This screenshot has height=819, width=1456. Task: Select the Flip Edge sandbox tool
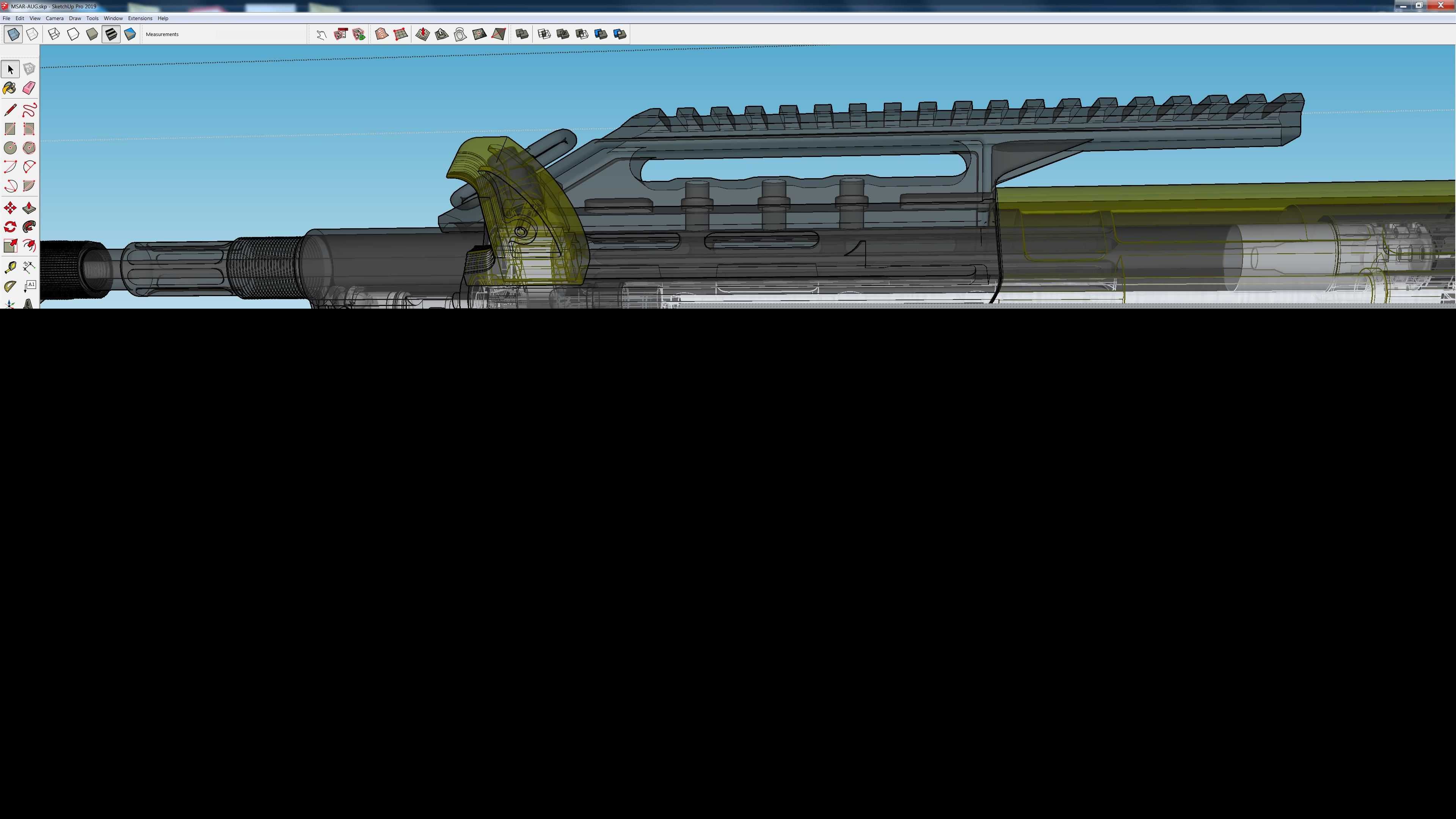[x=499, y=35]
